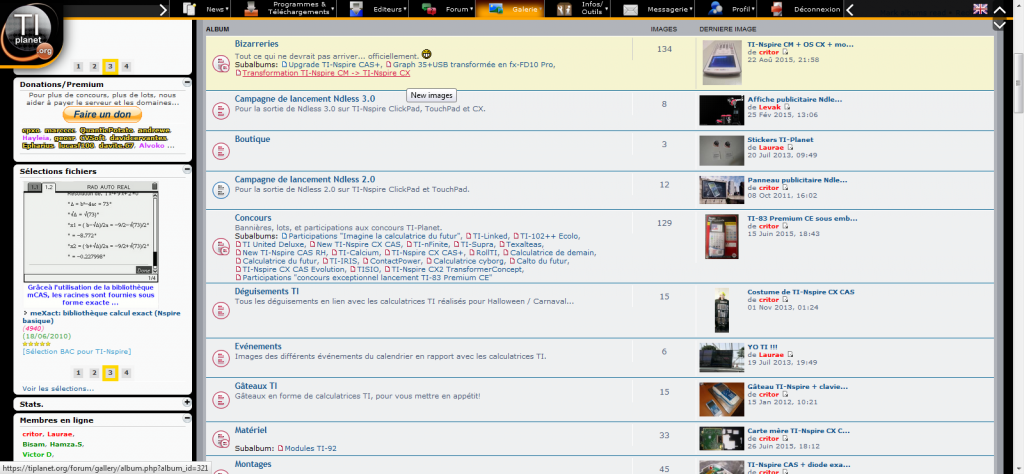Open the Evénements latest image thumbnail
Viewport: 1024px width, 474px height.
point(722,358)
